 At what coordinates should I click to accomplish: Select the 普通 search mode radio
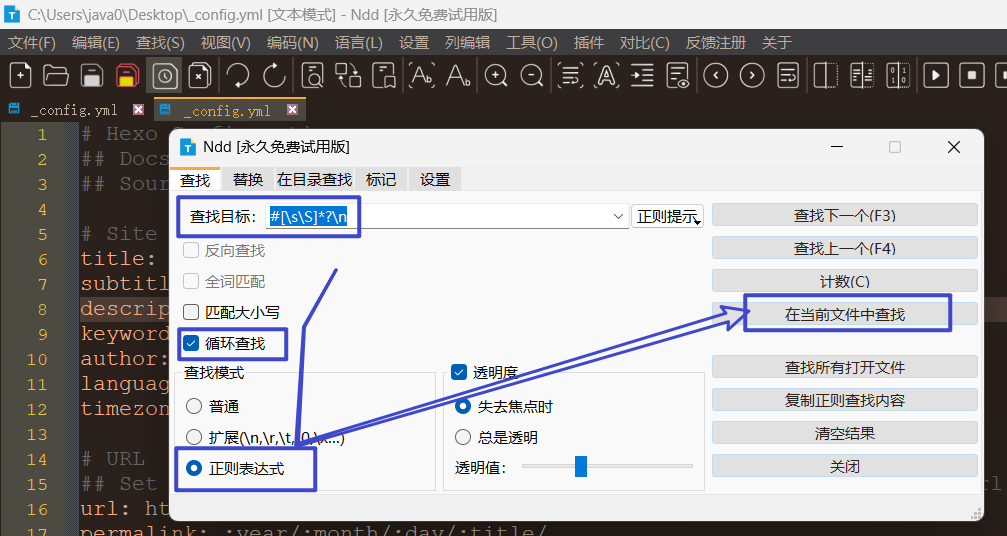(194, 407)
